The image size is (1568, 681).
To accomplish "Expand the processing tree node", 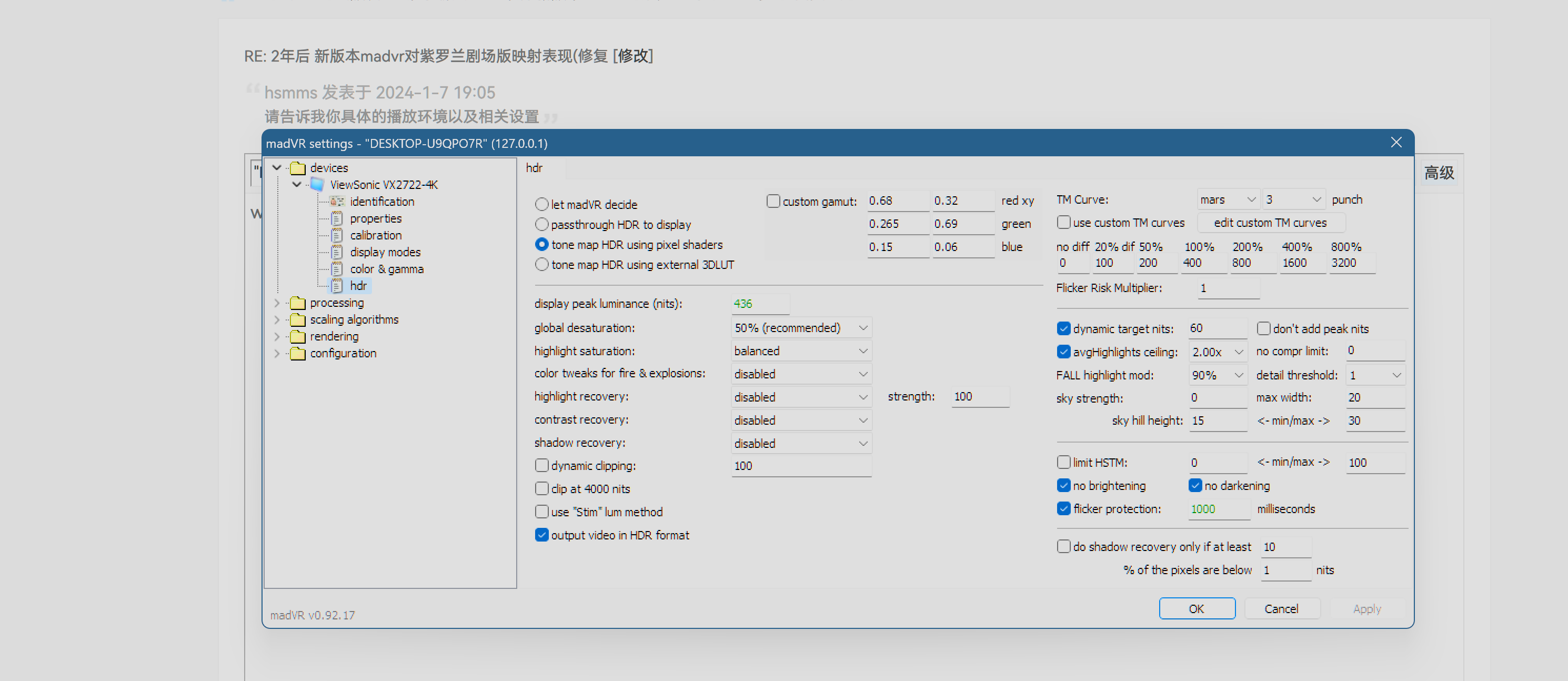I will click(x=277, y=303).
